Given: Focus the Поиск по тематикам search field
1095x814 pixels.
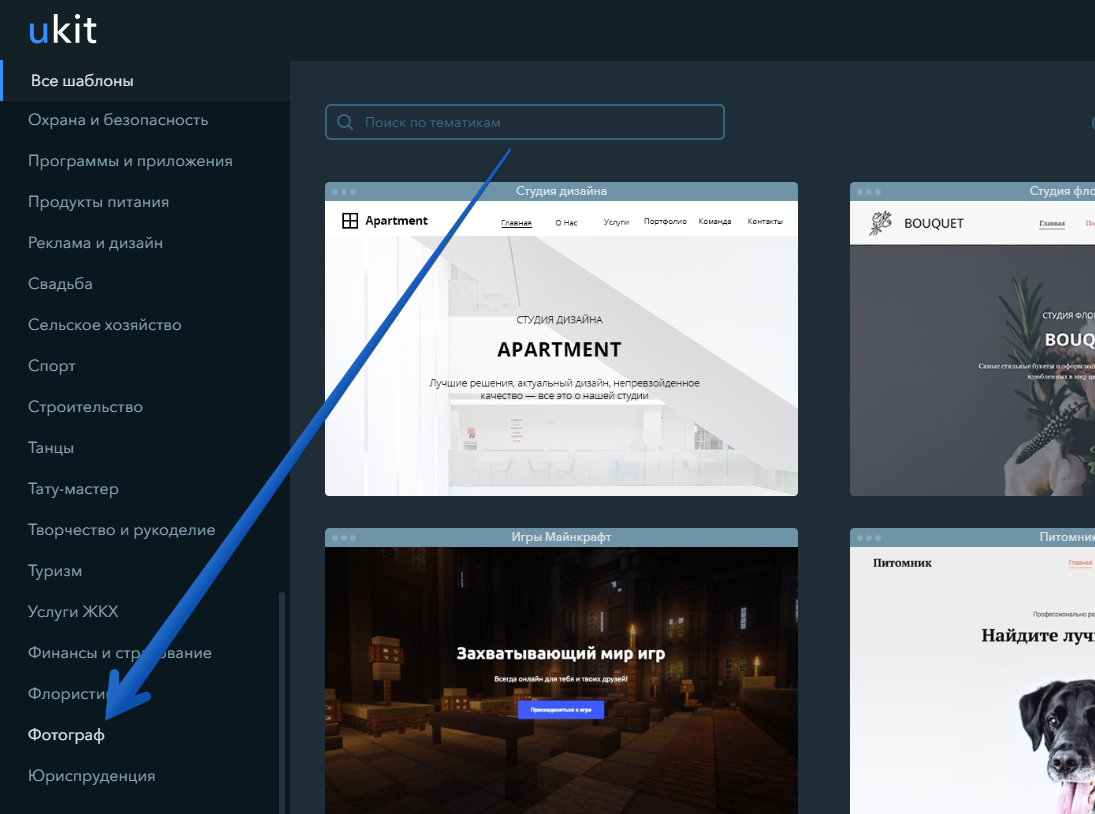Looking at the screenshot, I should pyautogui.click(x=524, y=122).
